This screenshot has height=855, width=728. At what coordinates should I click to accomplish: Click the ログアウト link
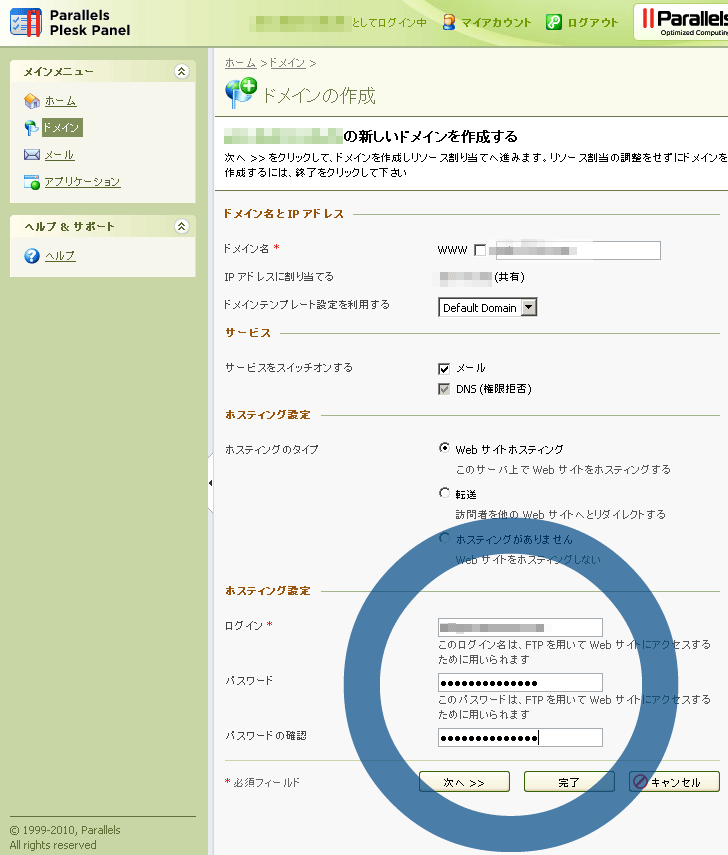click(x=593, y=22)
